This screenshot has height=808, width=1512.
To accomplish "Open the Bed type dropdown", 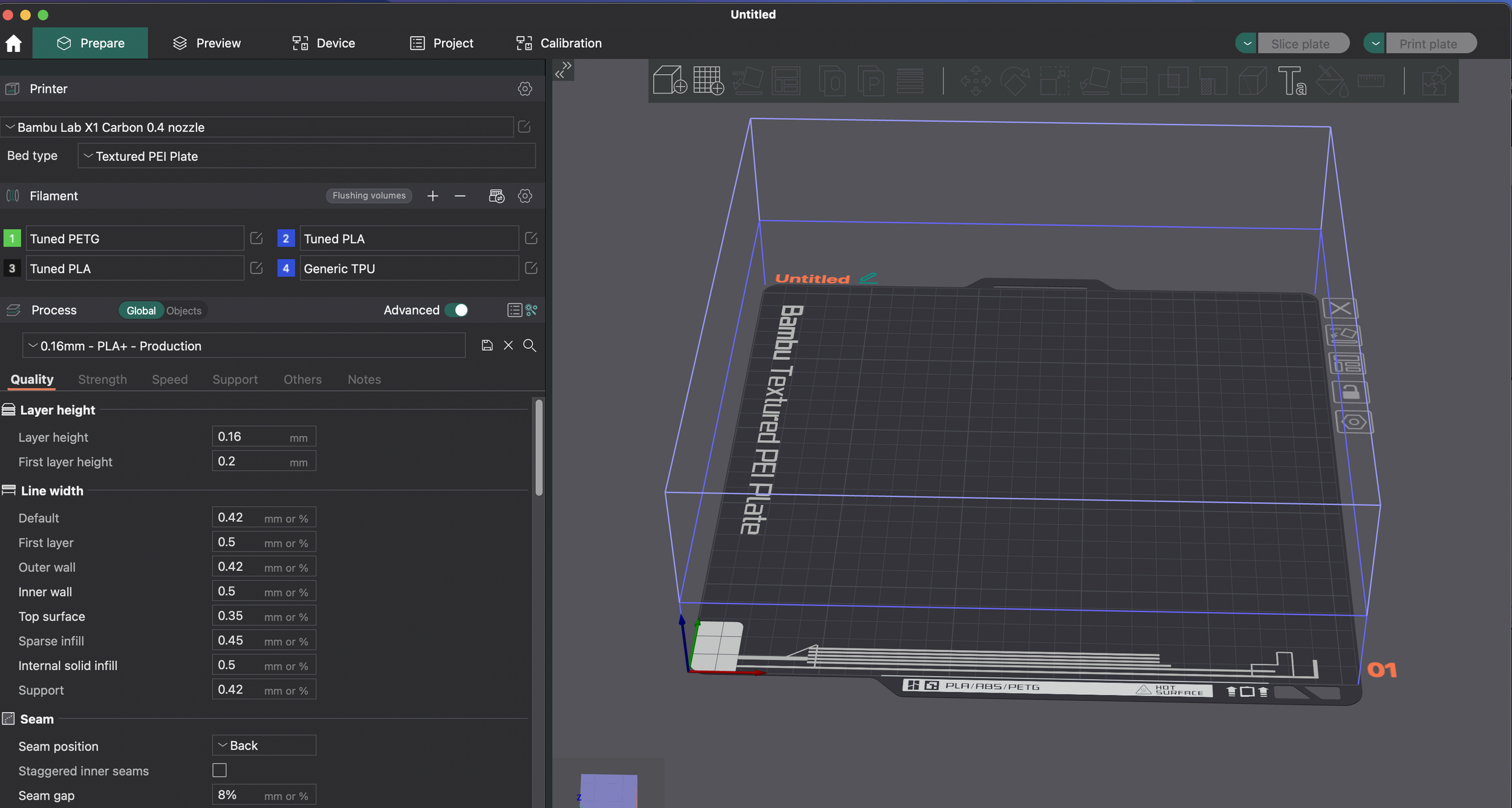I will pos(306,156).
